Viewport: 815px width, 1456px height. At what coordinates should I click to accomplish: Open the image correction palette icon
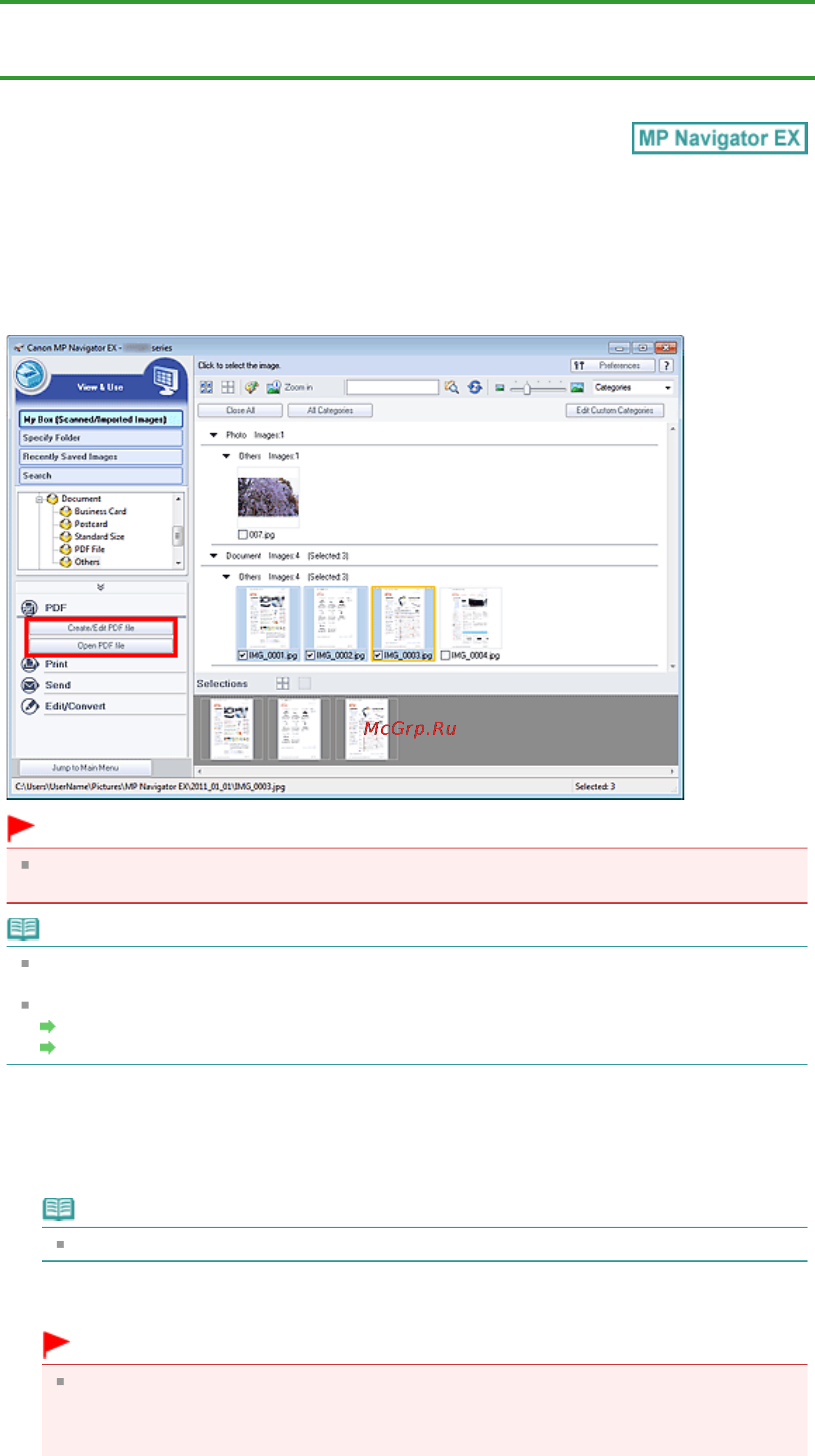point(251,387)
